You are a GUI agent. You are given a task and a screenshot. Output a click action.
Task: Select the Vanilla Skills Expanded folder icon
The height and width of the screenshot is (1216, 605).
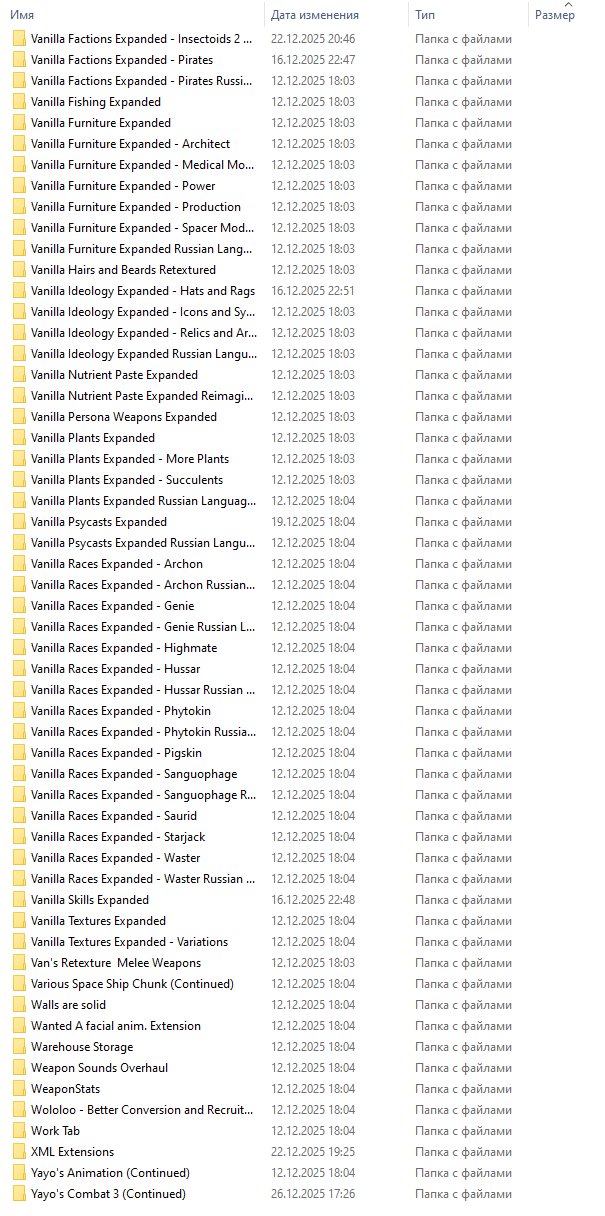(x=19, y=900)
